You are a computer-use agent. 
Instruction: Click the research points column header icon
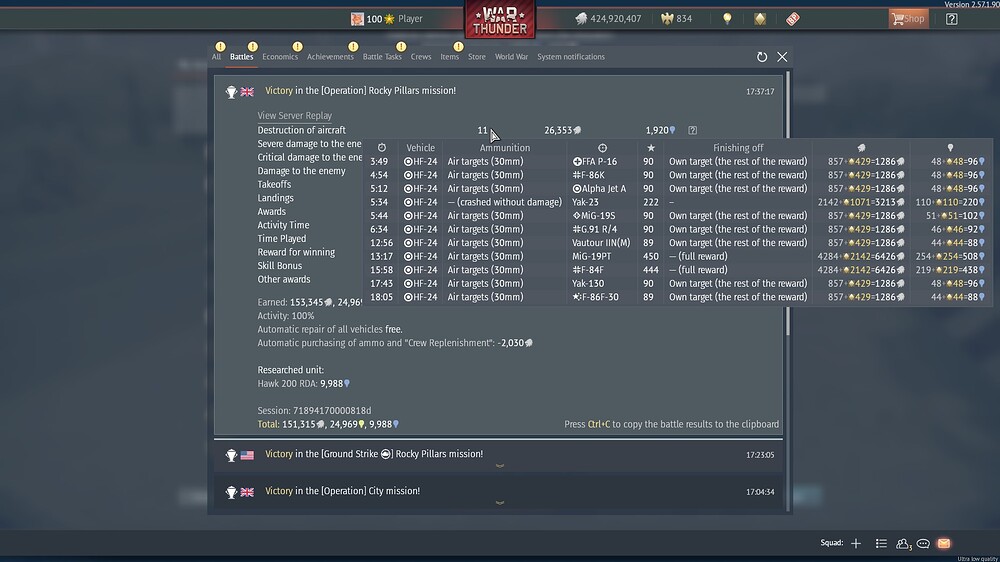click(950, 147)
